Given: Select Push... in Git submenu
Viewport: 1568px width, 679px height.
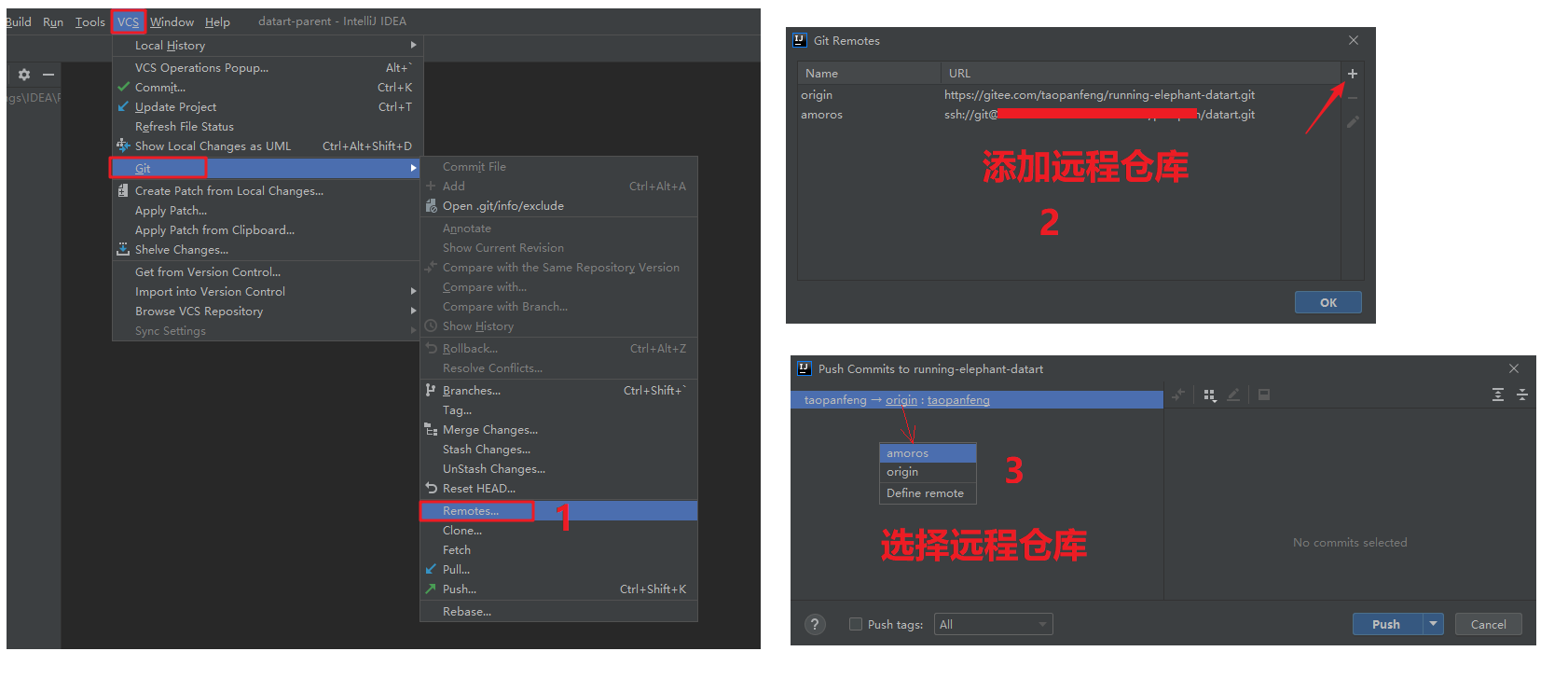Looking at the screenshot, I should point(558,589).
